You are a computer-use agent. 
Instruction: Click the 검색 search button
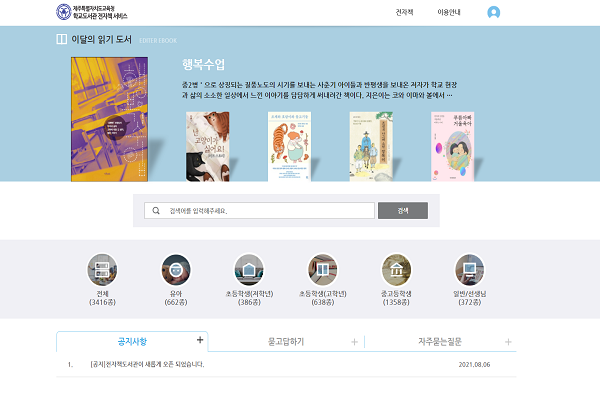point(403,211)
